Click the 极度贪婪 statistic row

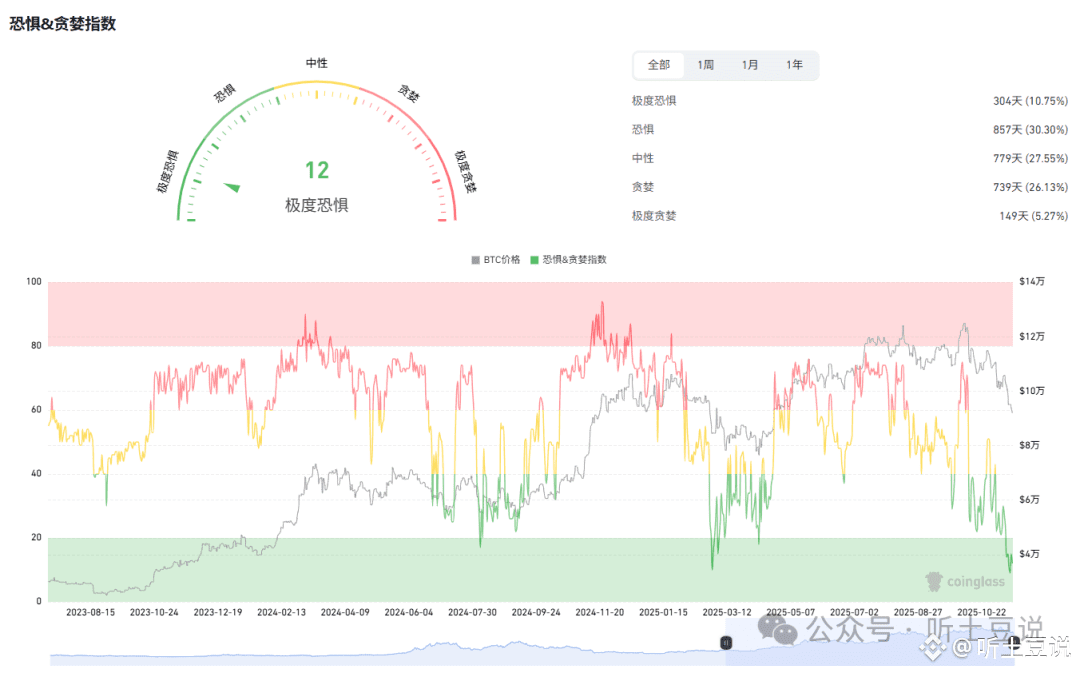[654, 215]
